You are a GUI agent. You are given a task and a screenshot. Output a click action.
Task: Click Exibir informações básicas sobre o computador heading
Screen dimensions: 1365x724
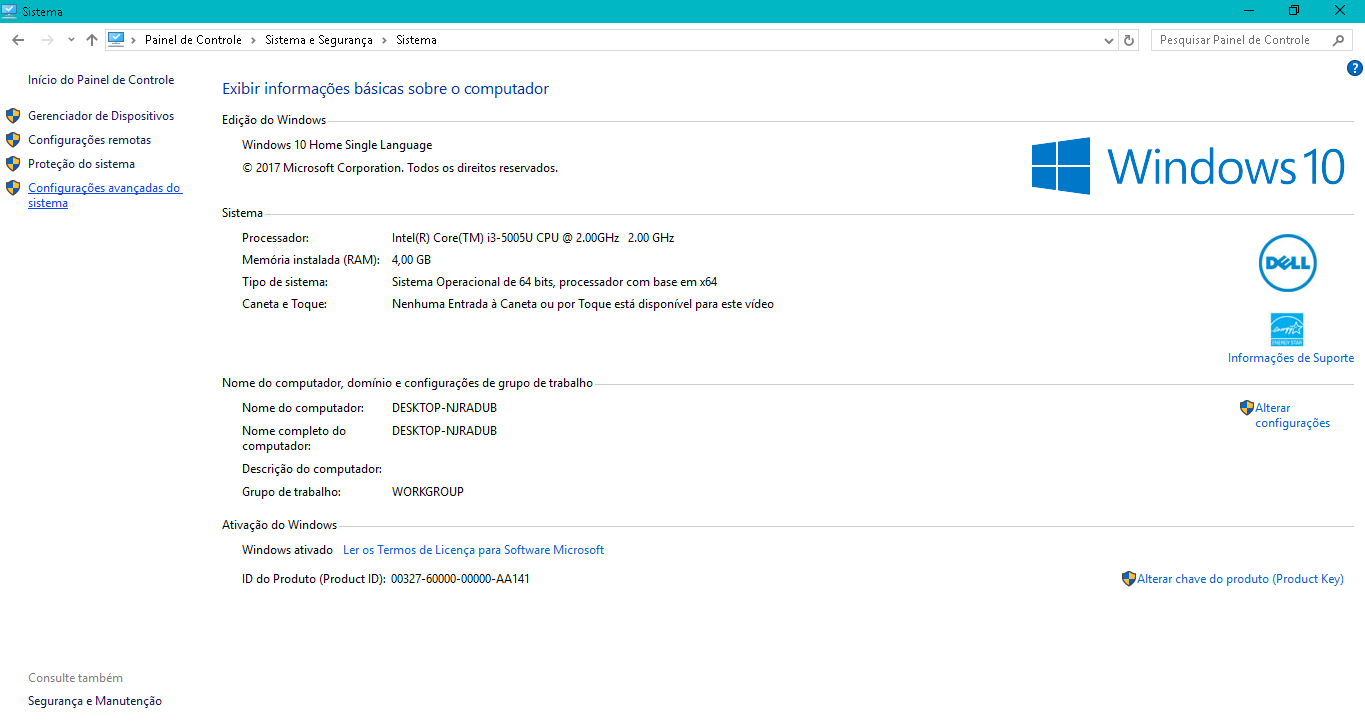click(x=385, y=89)
